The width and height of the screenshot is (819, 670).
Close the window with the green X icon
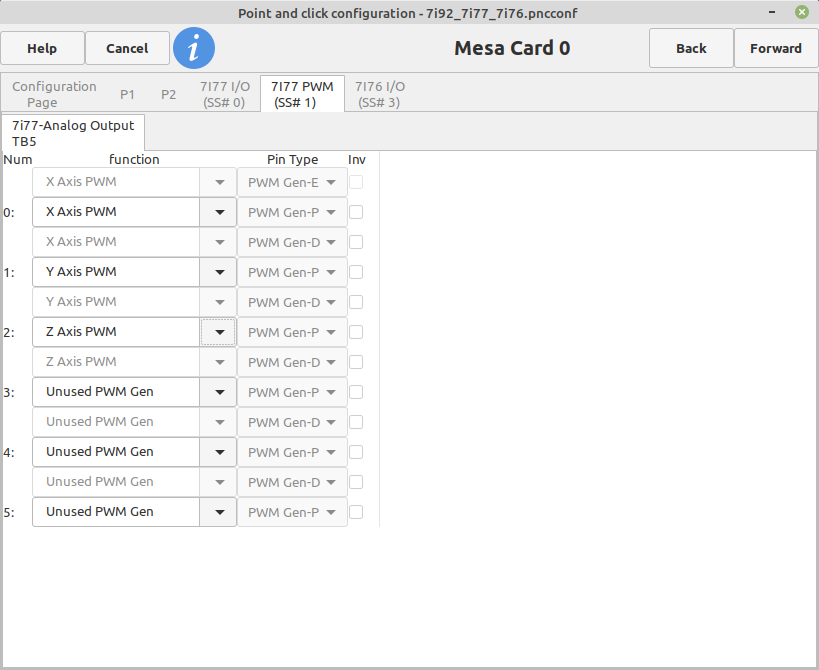click(802, 12)
